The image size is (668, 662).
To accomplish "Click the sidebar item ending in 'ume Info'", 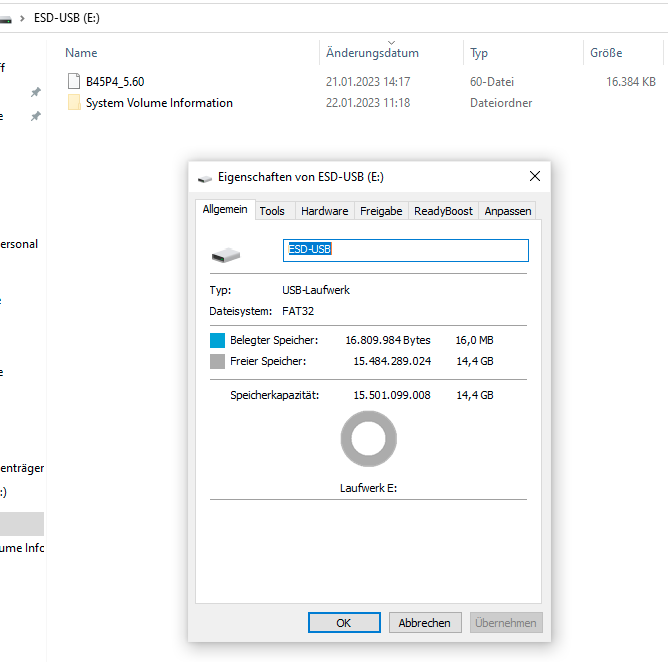I will point(22,548).
